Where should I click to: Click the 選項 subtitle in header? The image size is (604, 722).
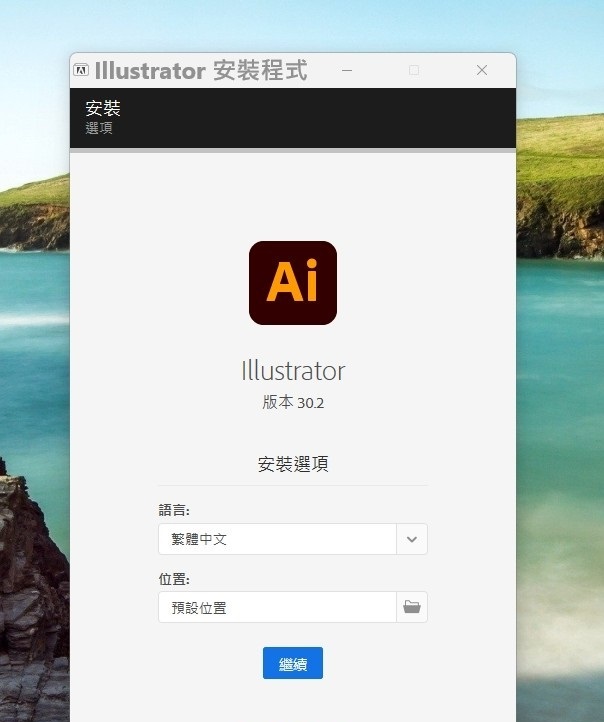pyautogui.click(x=99, y=129)
